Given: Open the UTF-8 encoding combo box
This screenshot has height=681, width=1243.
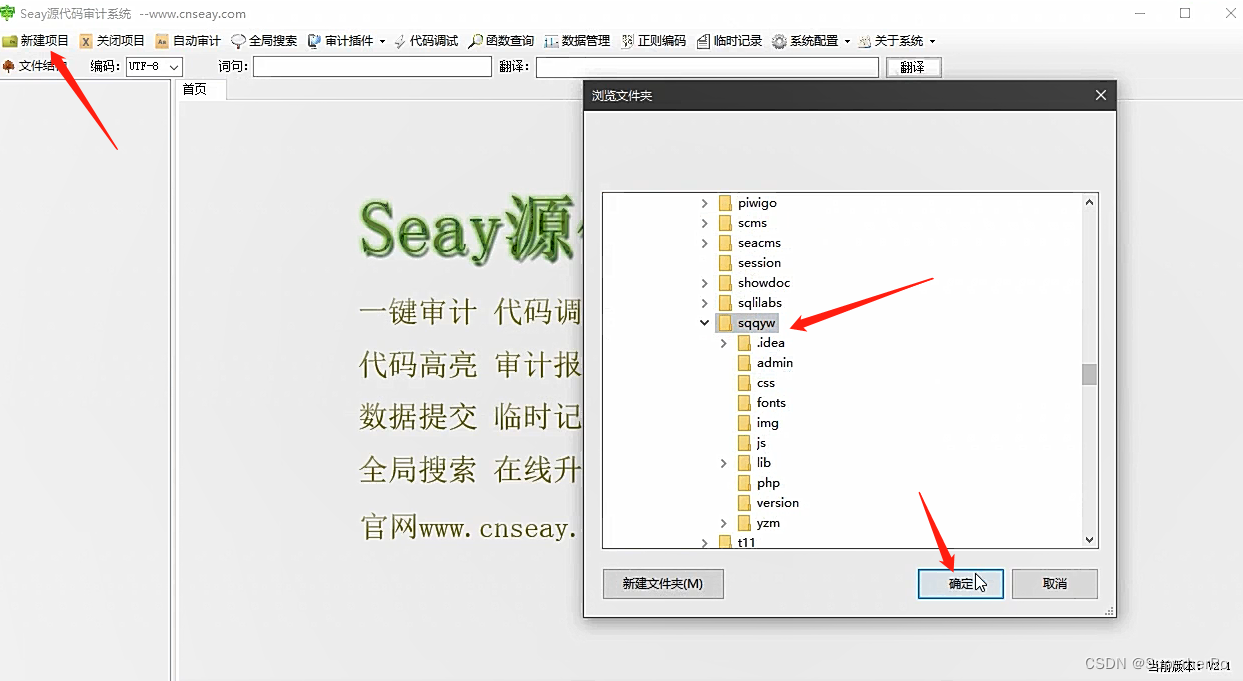Looking at the screenshot, I should (x=154, y=67).
